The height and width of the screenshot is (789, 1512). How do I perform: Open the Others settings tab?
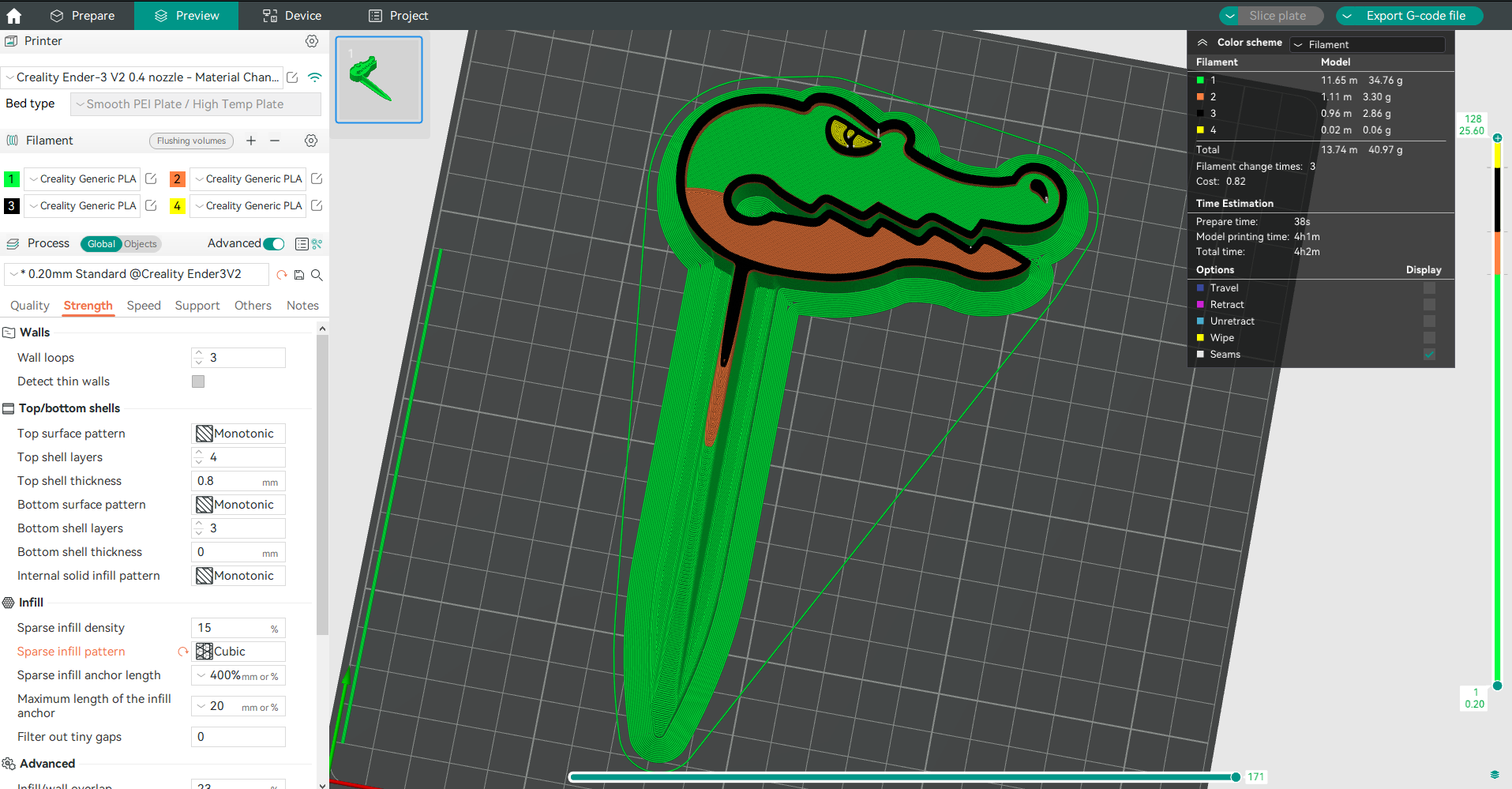[253, 306]
